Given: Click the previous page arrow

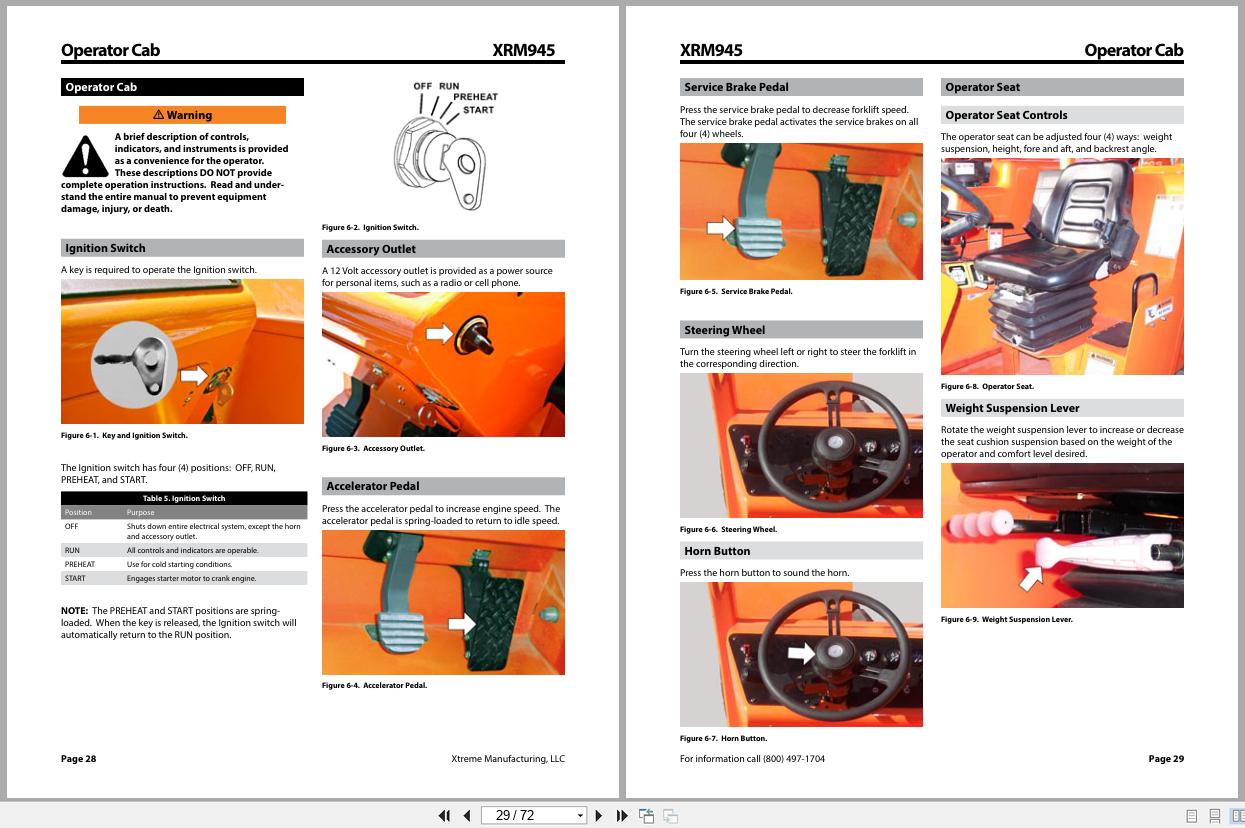Looking at the screenshot, I should [466, 816].
